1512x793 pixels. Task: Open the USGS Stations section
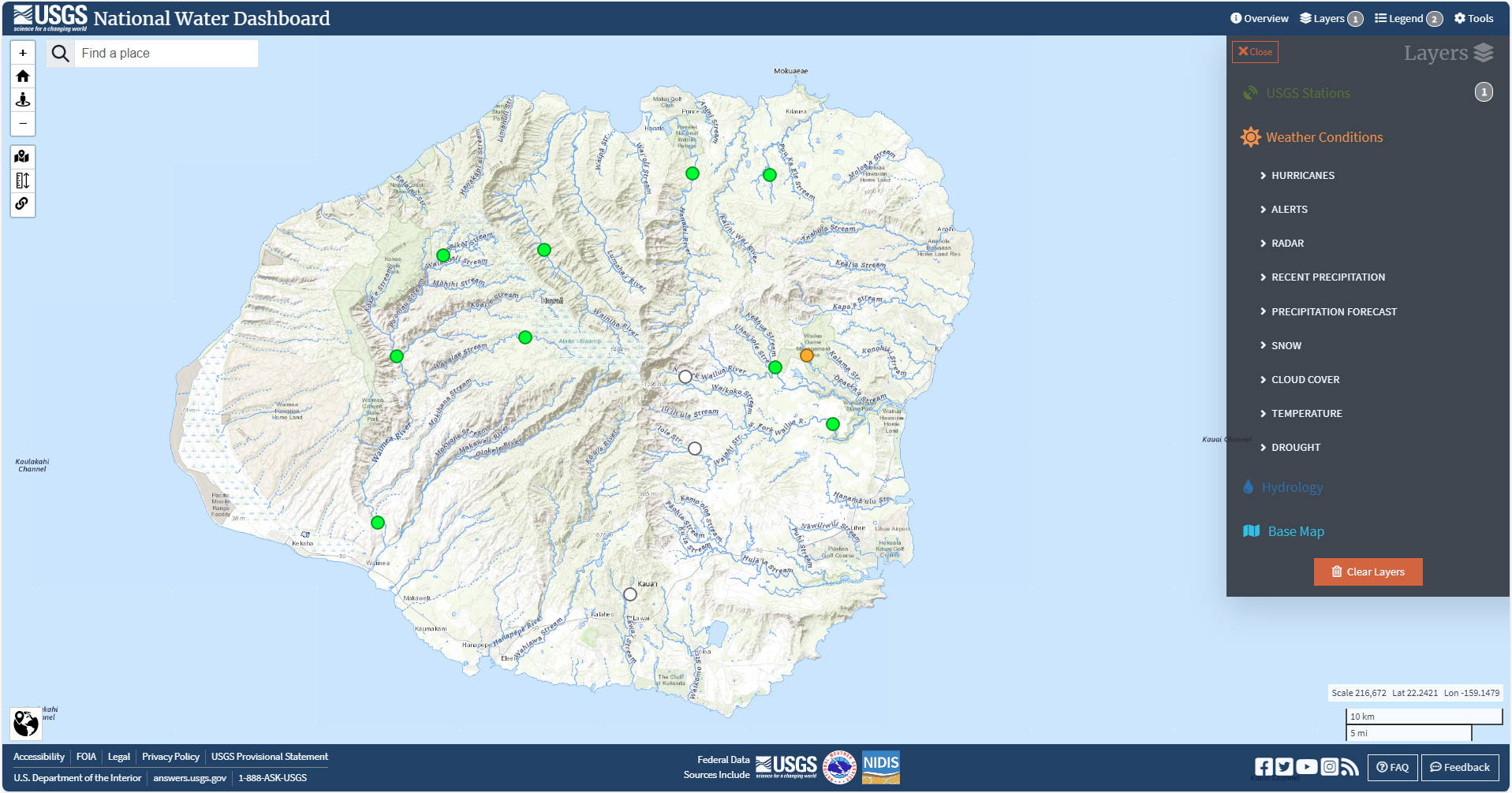coord(1308,93)
